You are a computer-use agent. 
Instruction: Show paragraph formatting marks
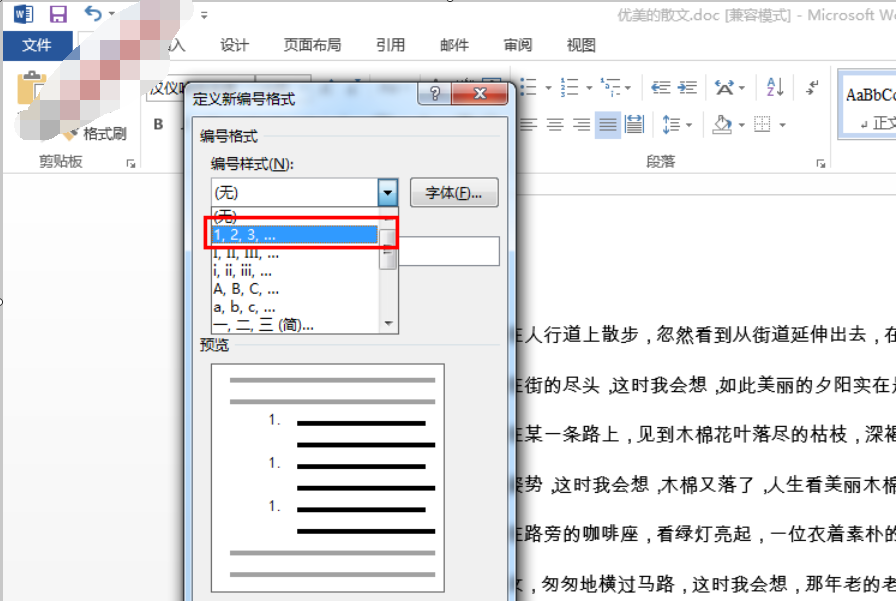pos(812,87)
